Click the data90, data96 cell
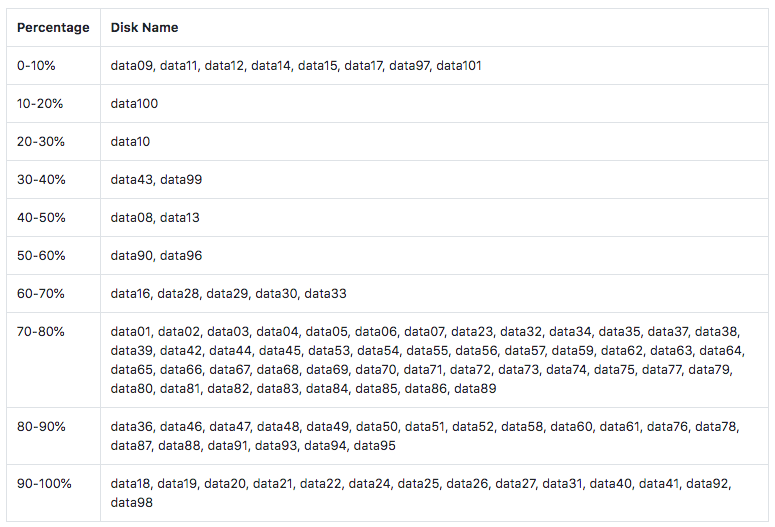 pyautogui.click(x=156, y=256)
